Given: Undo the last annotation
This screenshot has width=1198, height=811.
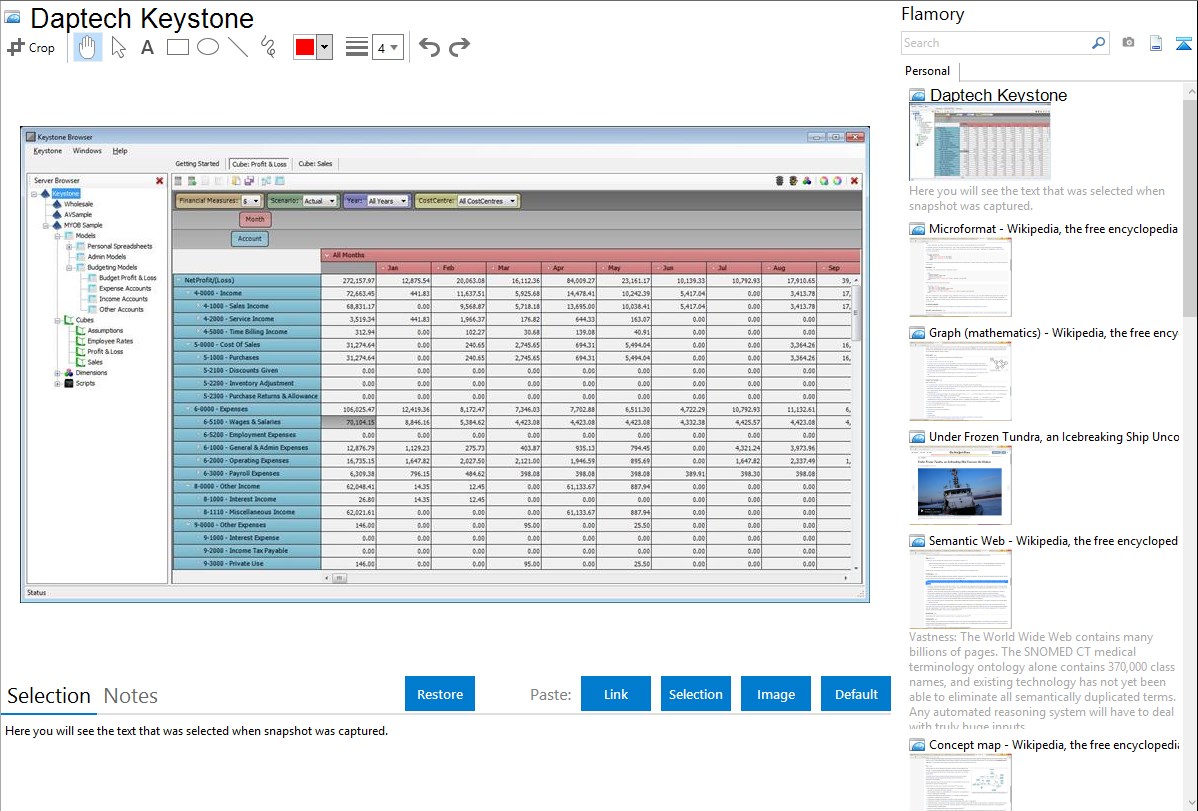Looking at the screenshot, I should [x=429, y=47].
